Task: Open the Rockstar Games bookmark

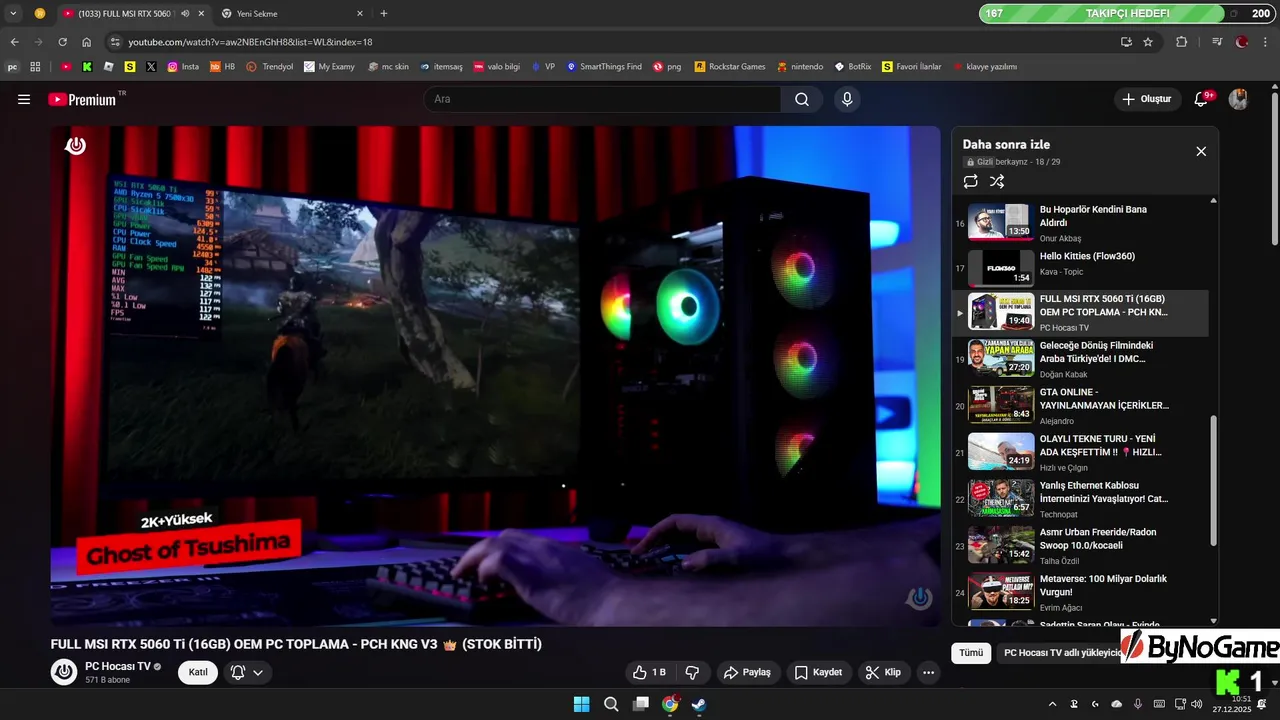Action: pyautogui.click(x=730, y=67)
